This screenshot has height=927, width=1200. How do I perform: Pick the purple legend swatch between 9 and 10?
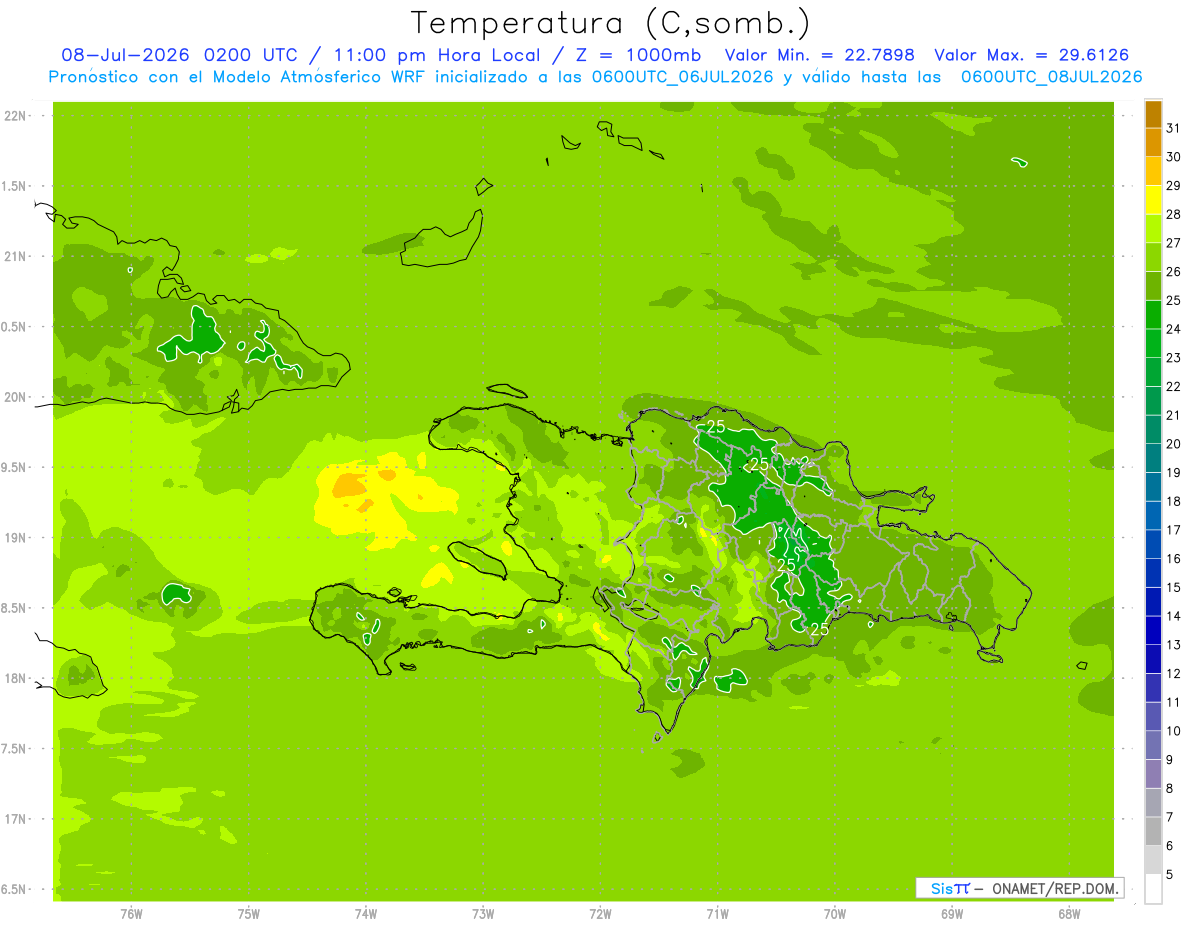[x=1153, y=745]
